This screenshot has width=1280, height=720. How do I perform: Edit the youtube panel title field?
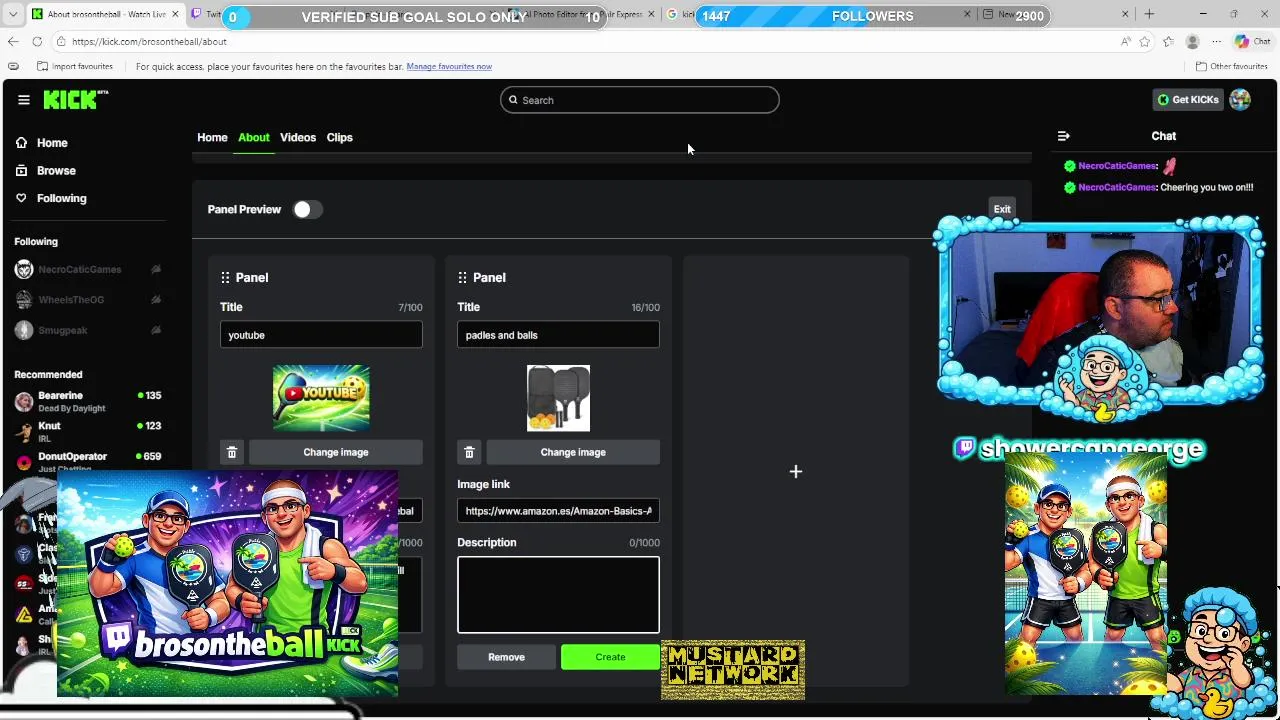pos(321,335)
